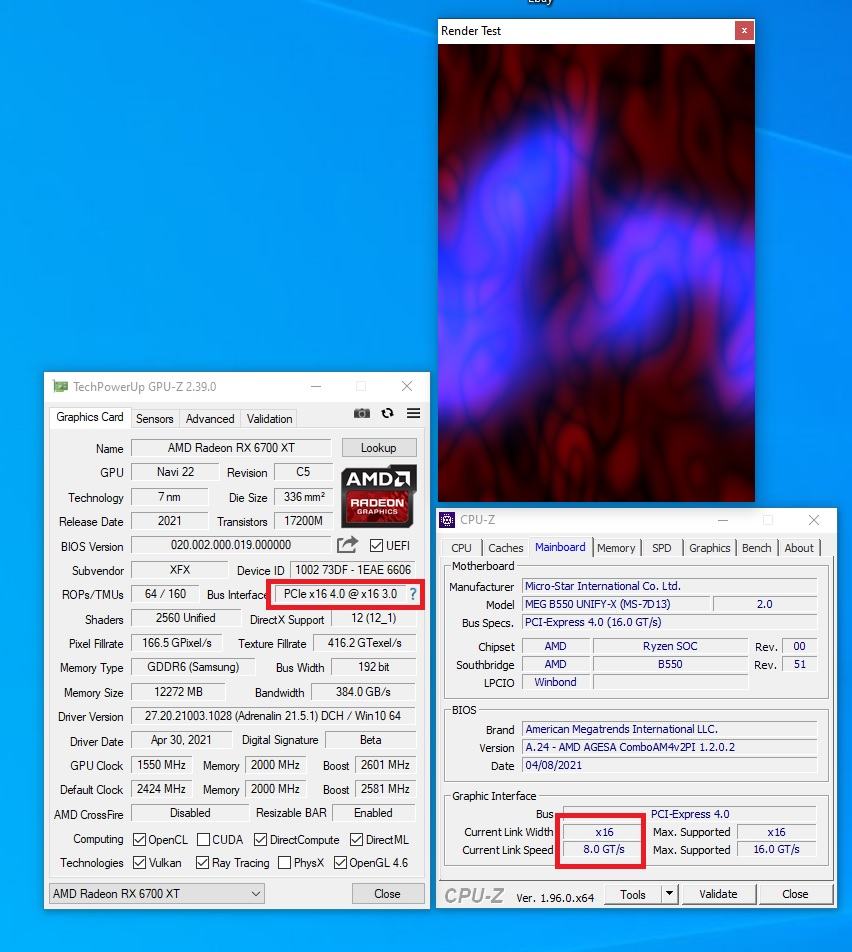Click BIOS Version A.24 - AMD AGESA ComboAM4v2PI 1.2.0.2
852x952 pixels.
click(670, 747)
